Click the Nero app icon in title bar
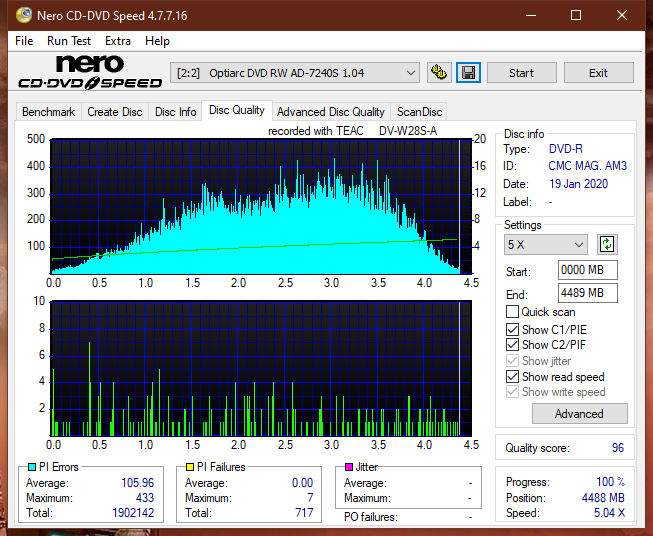Screen dimensions: 653x536 [x=24, y=15]
